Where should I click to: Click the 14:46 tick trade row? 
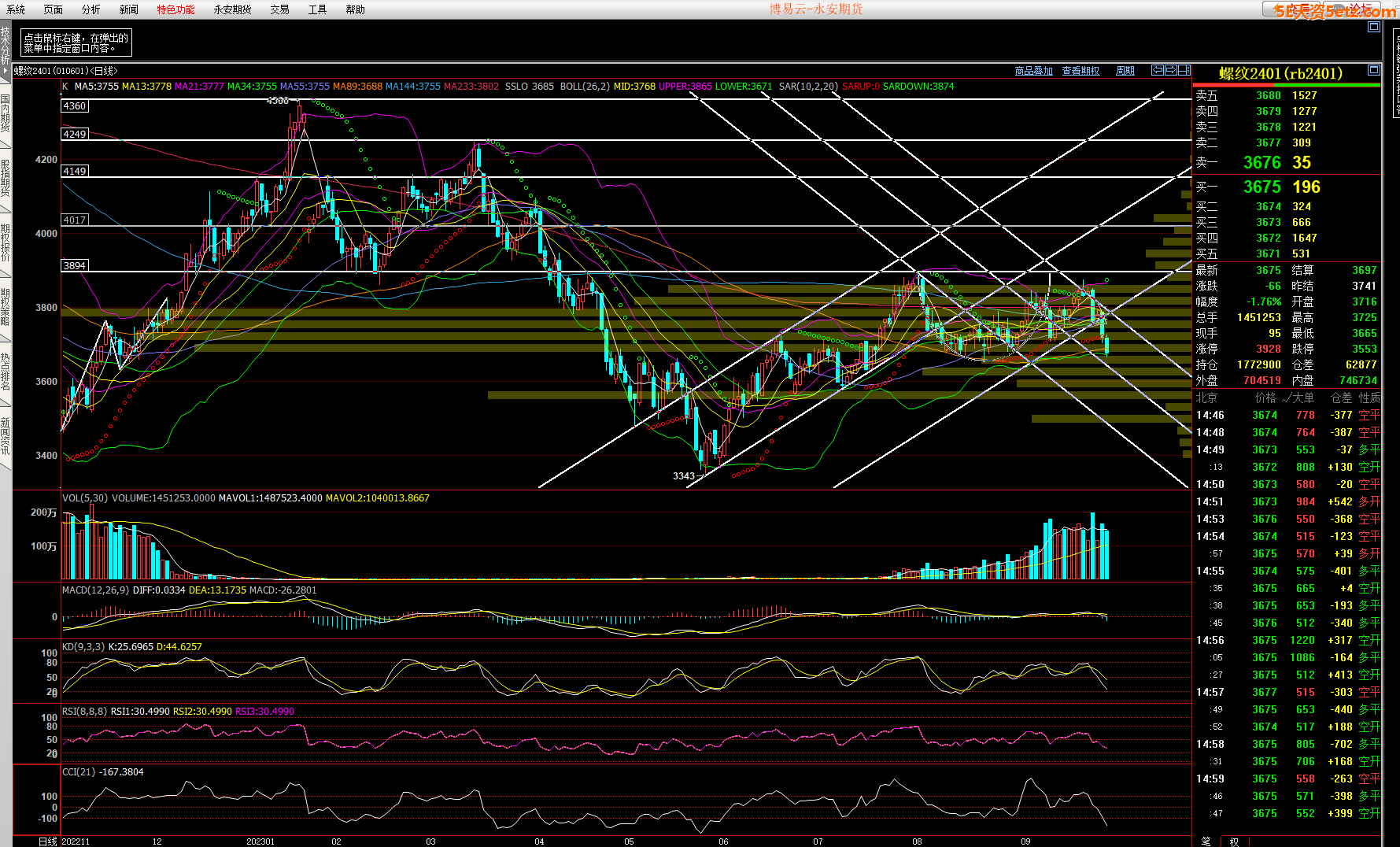tap(1287, 415)
